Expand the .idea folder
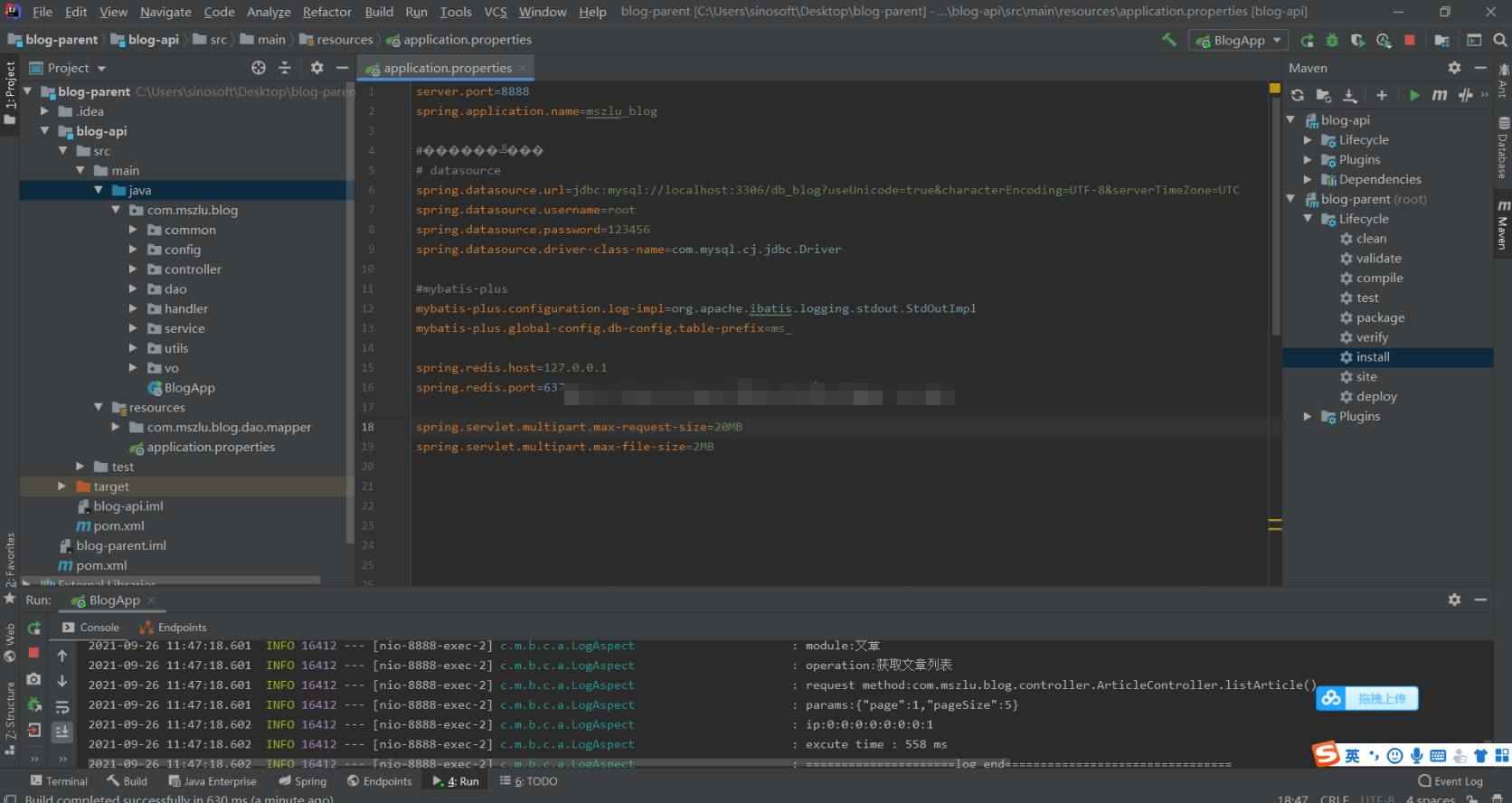The height and width of the screenshot is (803, 1512). coord(44,111)
